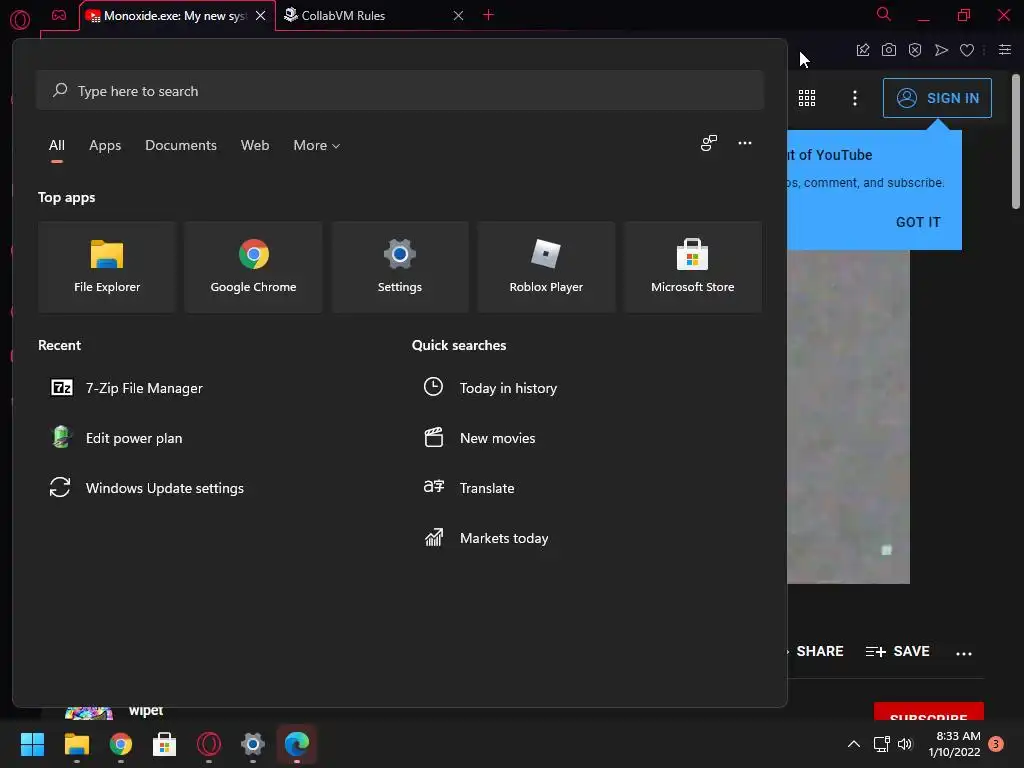1024x768 pixels.
Task: Run the Today in history quick search
Action: [490, 388]
